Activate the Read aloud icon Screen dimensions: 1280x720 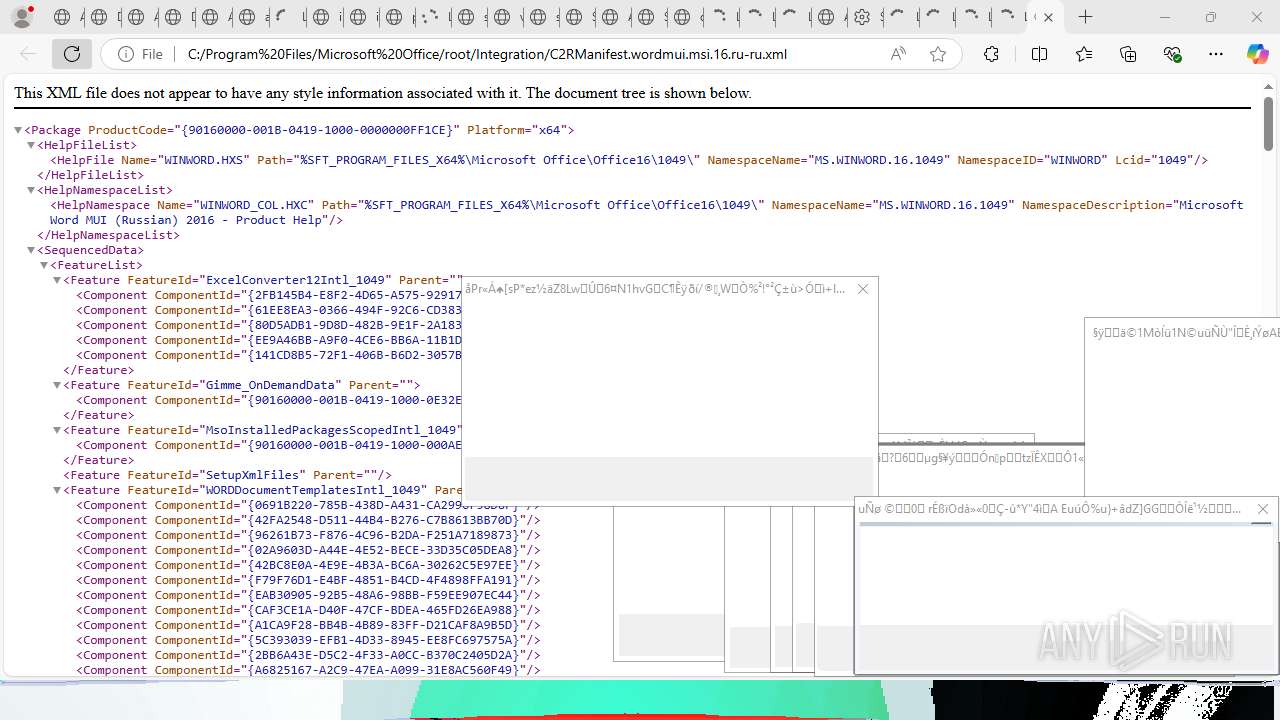pyautogui.click(x=898, y=54)
